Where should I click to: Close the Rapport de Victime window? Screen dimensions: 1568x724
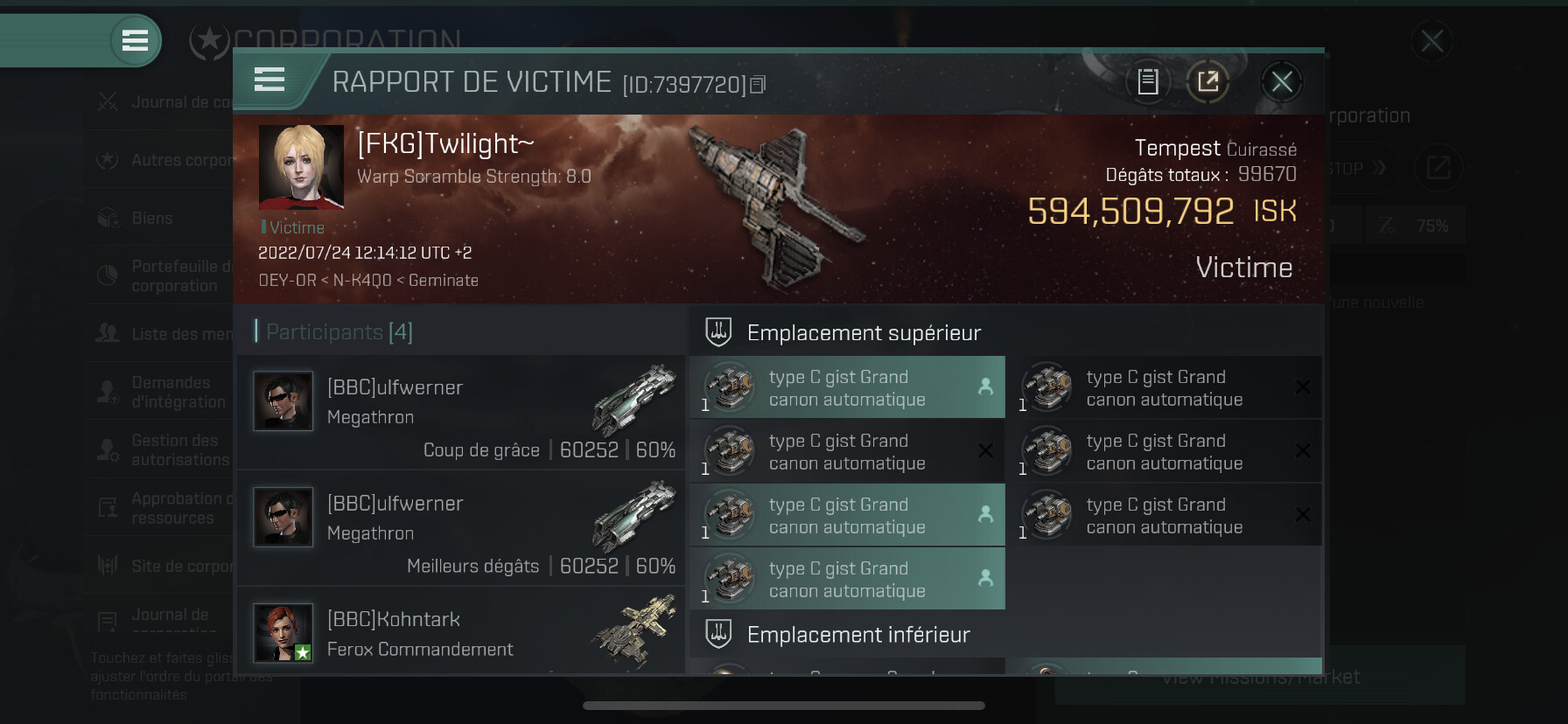click(x=1282, y=82)
